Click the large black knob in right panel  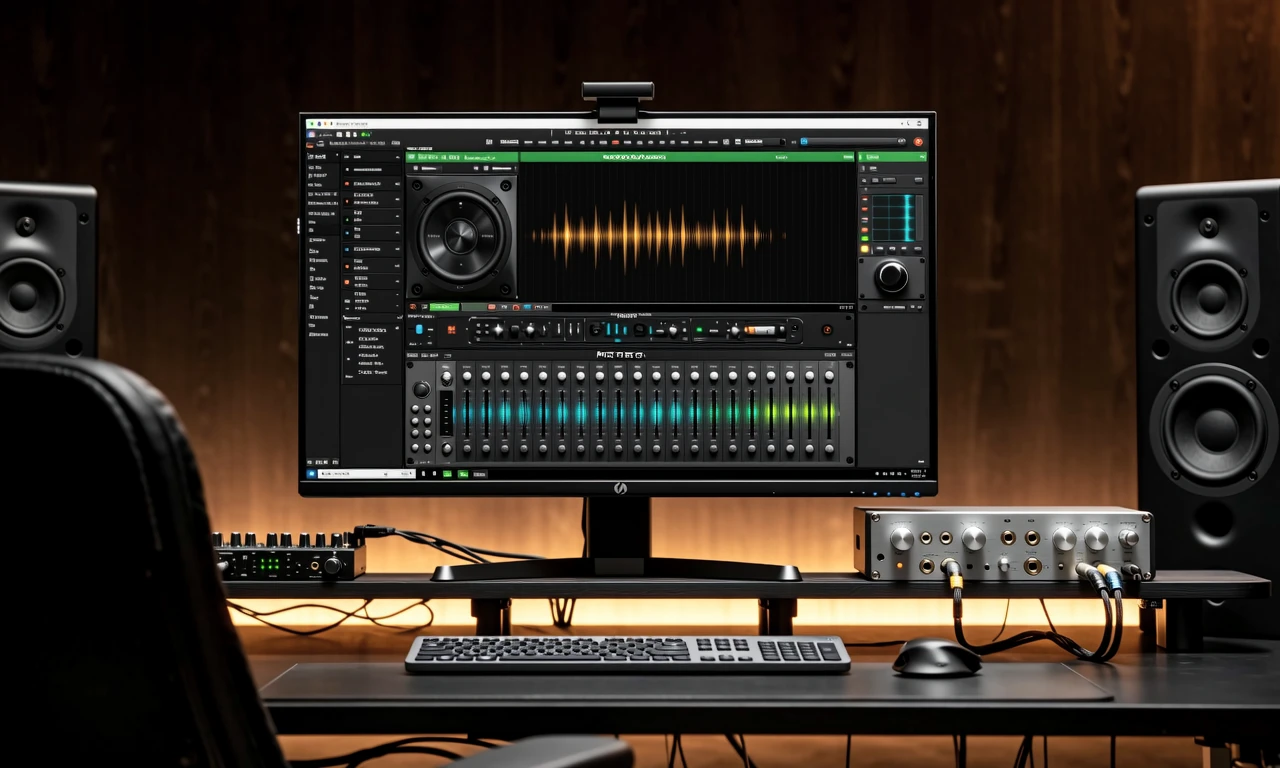891,276
